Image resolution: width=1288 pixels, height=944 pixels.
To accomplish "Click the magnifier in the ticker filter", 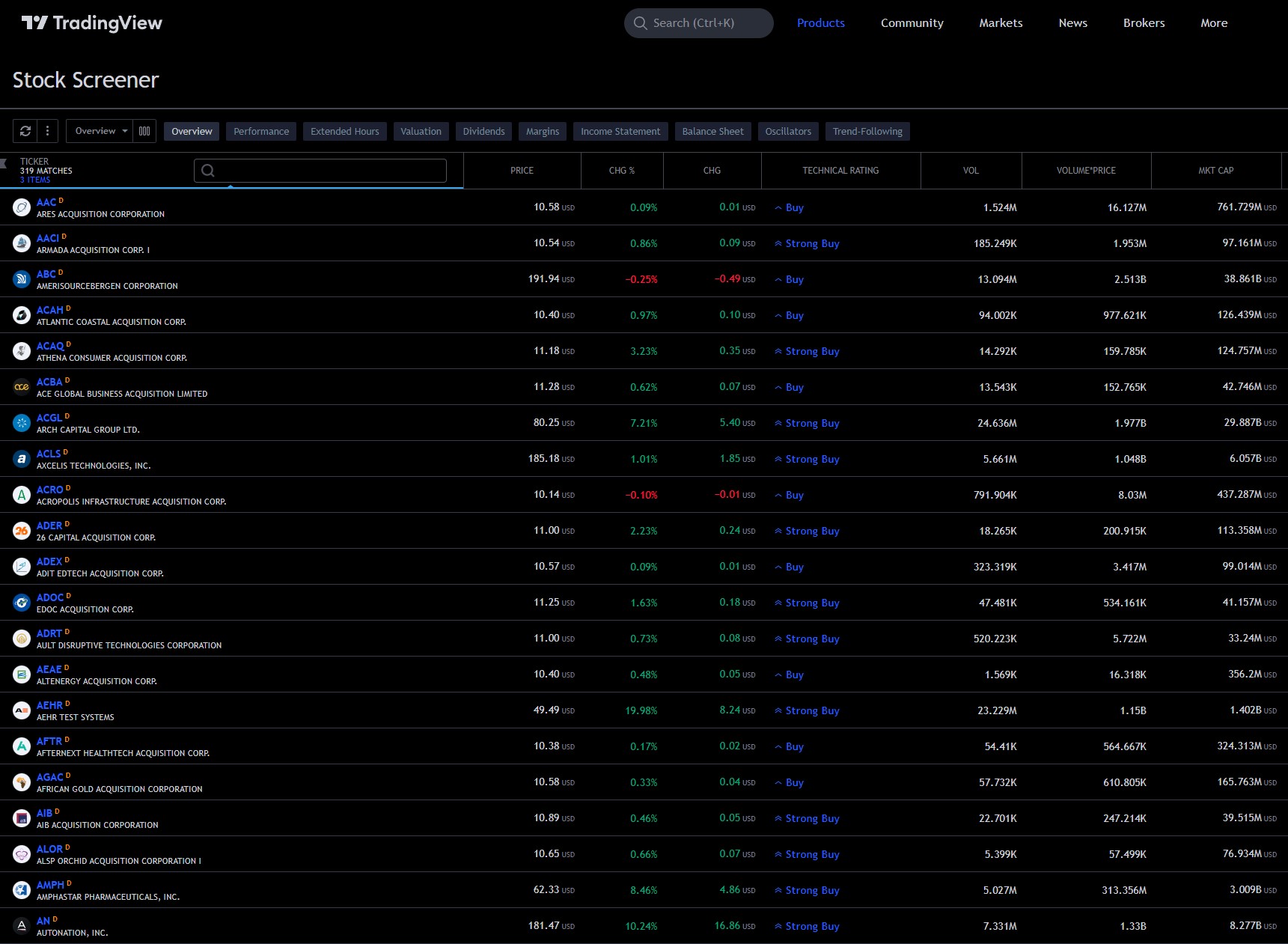I will pyautogui.click(x=208, y=171).
